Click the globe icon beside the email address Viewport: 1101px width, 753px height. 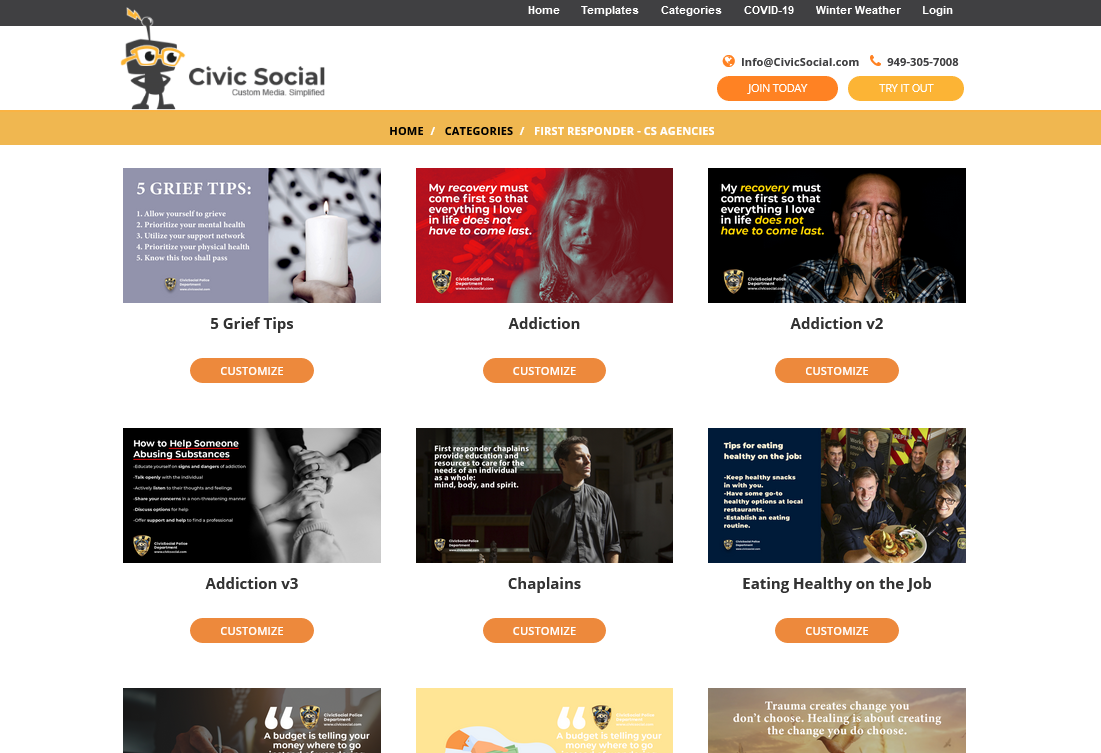point(729,62)
